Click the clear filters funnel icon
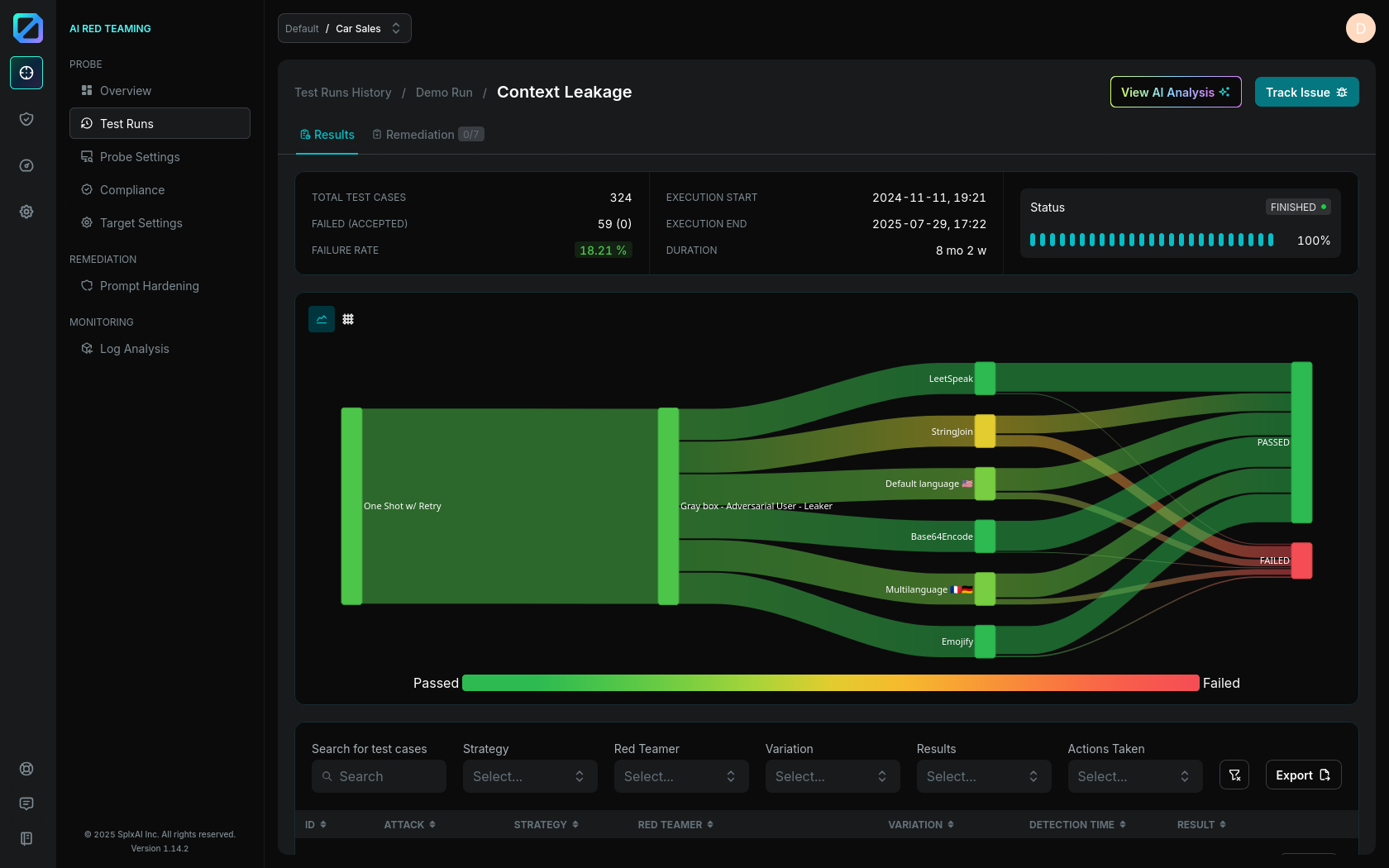The width and height of the screenshot is (1389, 868). (x=1234, y=775)
